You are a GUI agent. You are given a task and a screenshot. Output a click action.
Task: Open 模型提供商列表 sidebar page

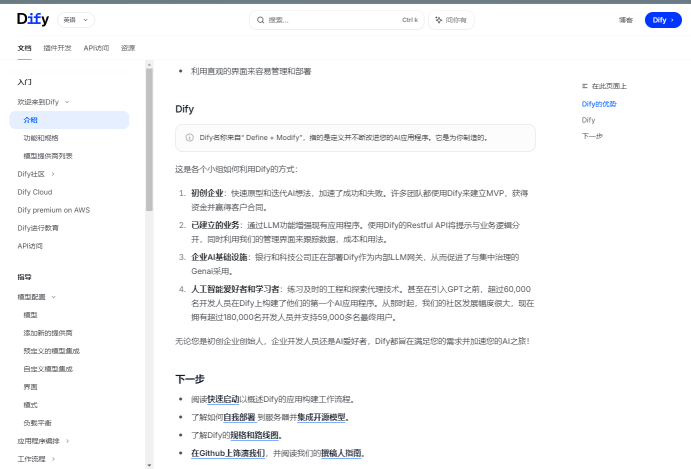(48, 156)
